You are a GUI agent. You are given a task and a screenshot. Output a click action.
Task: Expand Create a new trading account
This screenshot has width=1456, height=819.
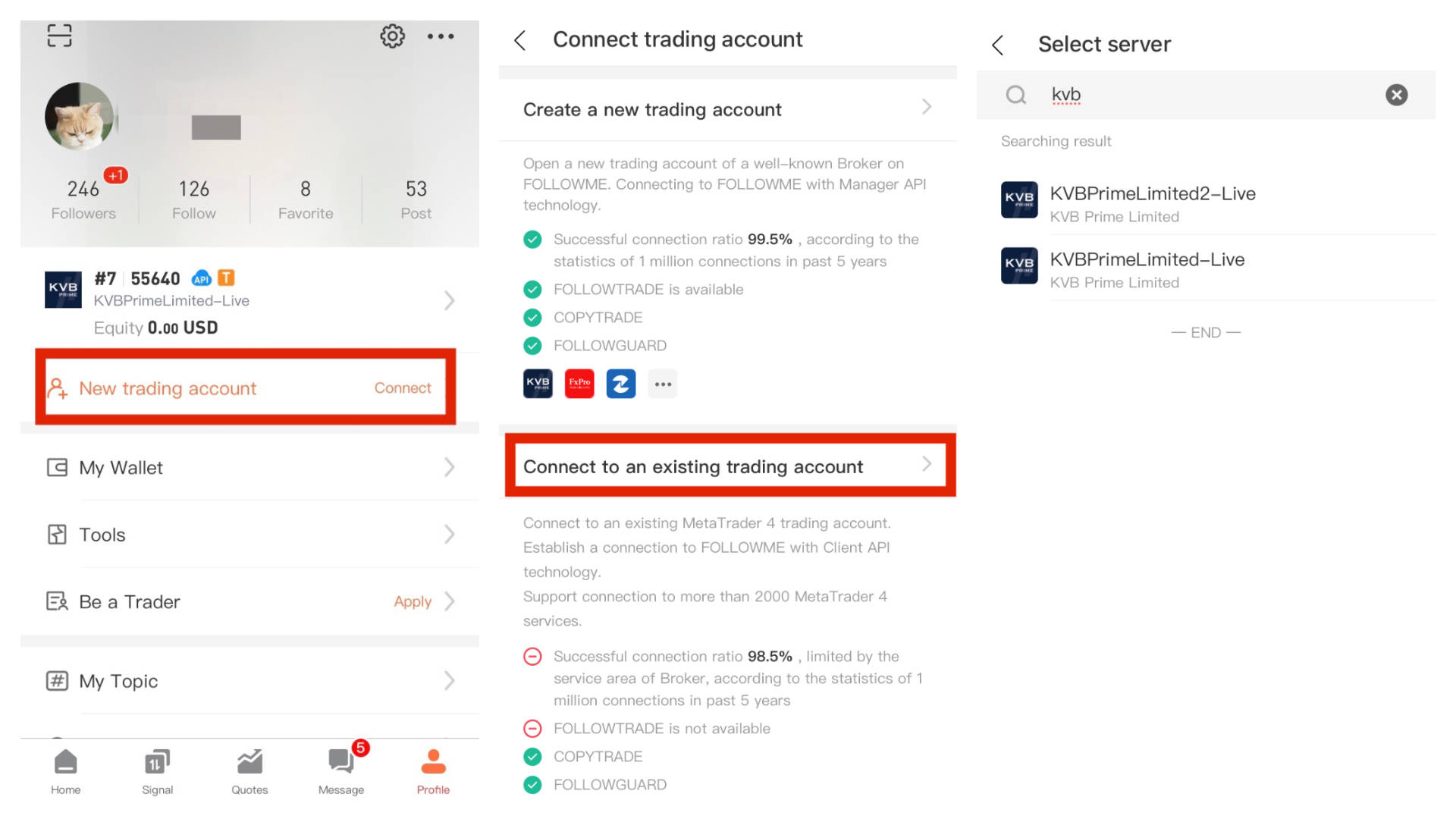click(x=926, y=107)
